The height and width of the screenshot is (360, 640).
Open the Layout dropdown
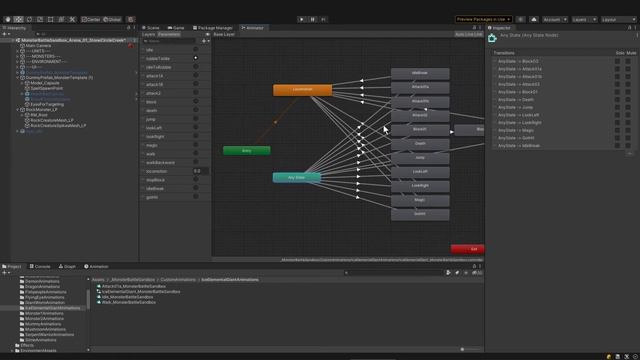coord(619,19)
